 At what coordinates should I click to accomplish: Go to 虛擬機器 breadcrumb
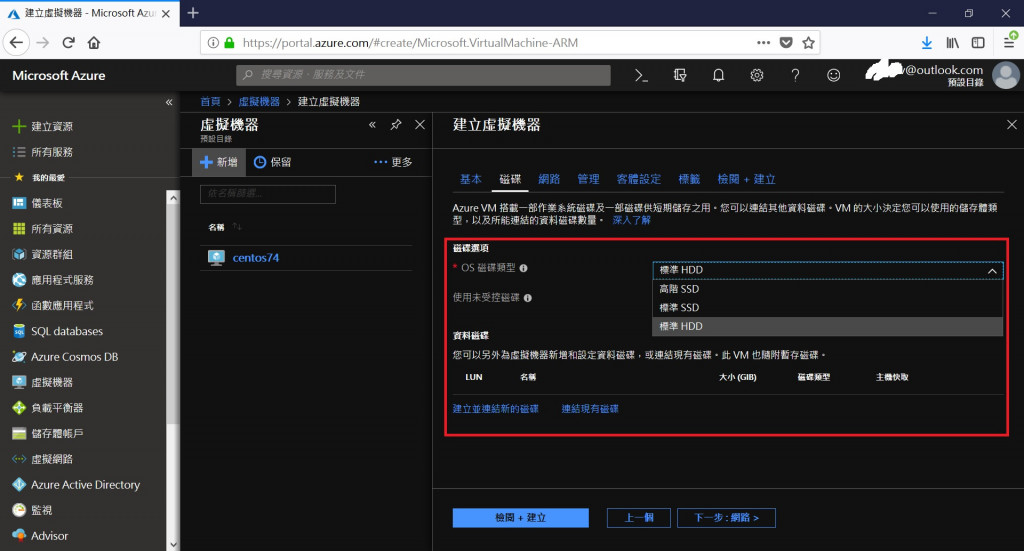tap(259, 102)
